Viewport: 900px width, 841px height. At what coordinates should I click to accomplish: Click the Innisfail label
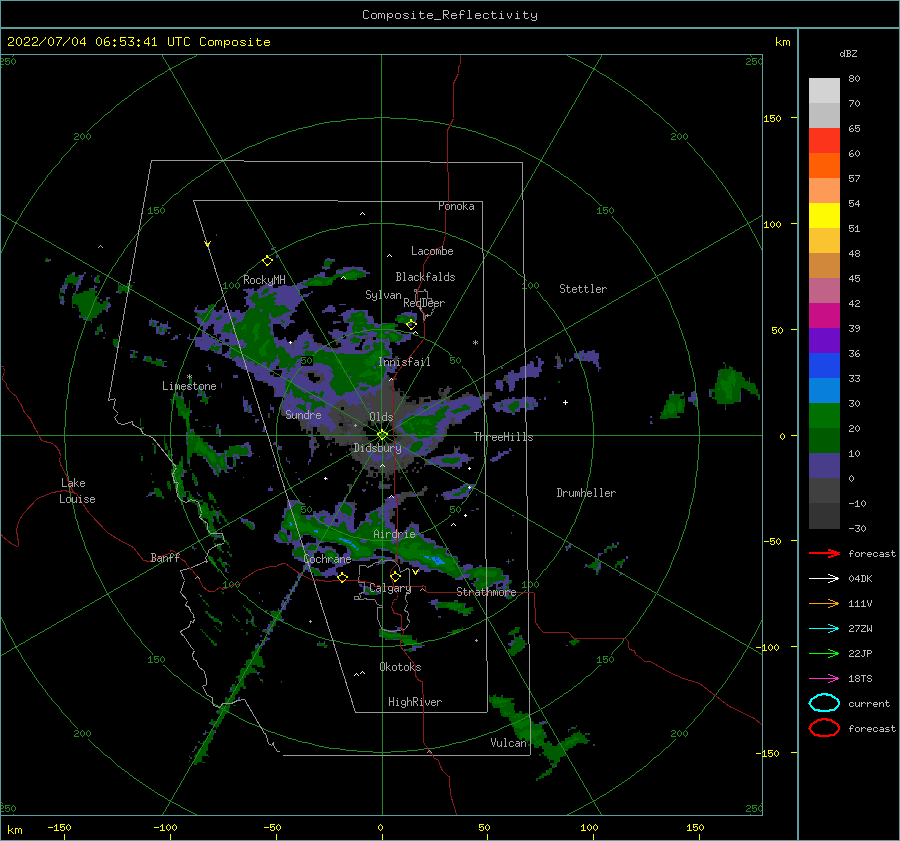[x=404, y=362]
